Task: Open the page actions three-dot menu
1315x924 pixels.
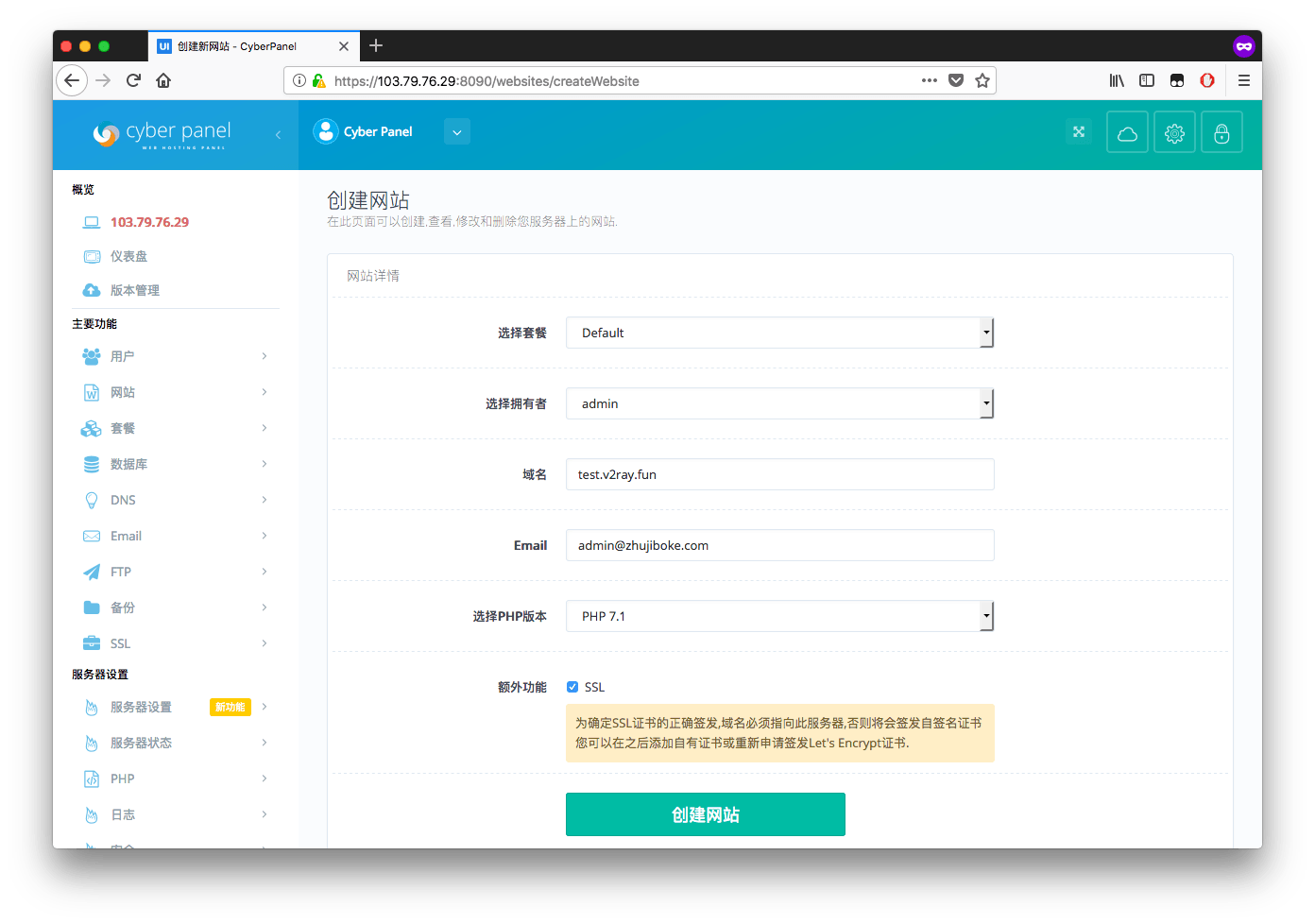Action: 930,80
